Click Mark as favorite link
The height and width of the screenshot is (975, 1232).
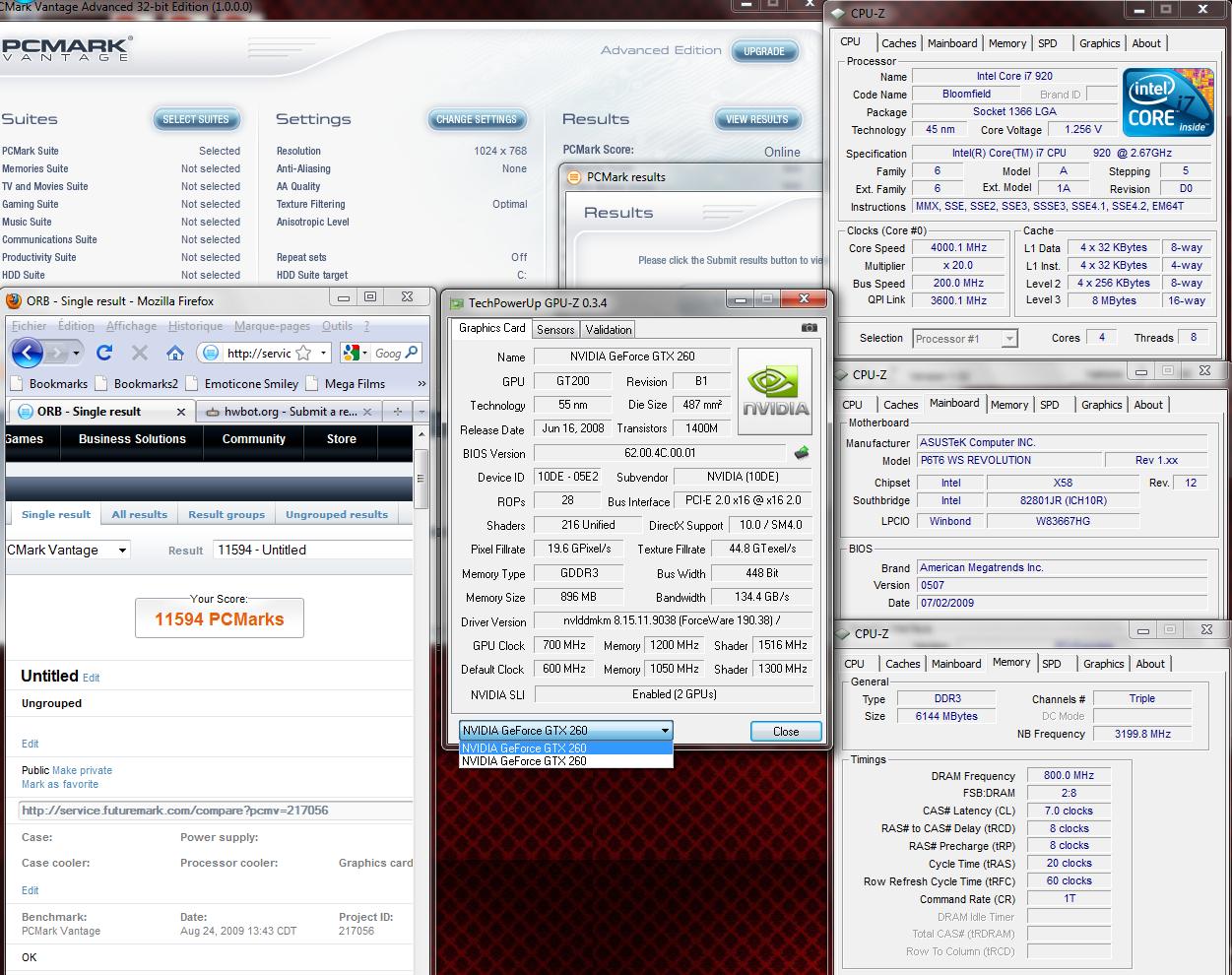(x=60, y=784)
